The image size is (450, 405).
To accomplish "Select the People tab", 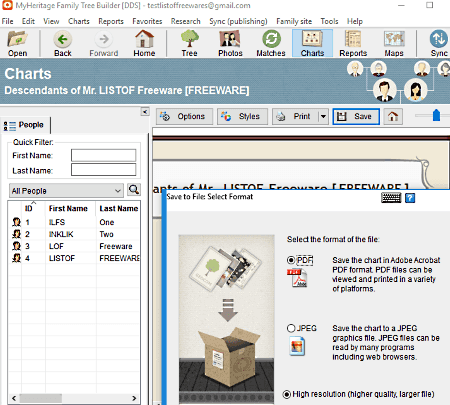I will [25, 125].
